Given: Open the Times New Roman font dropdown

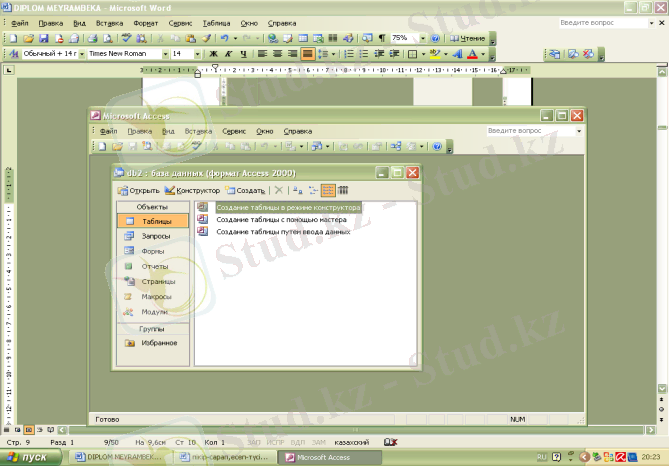Looking at the screenshot, I should coord(165,54).
